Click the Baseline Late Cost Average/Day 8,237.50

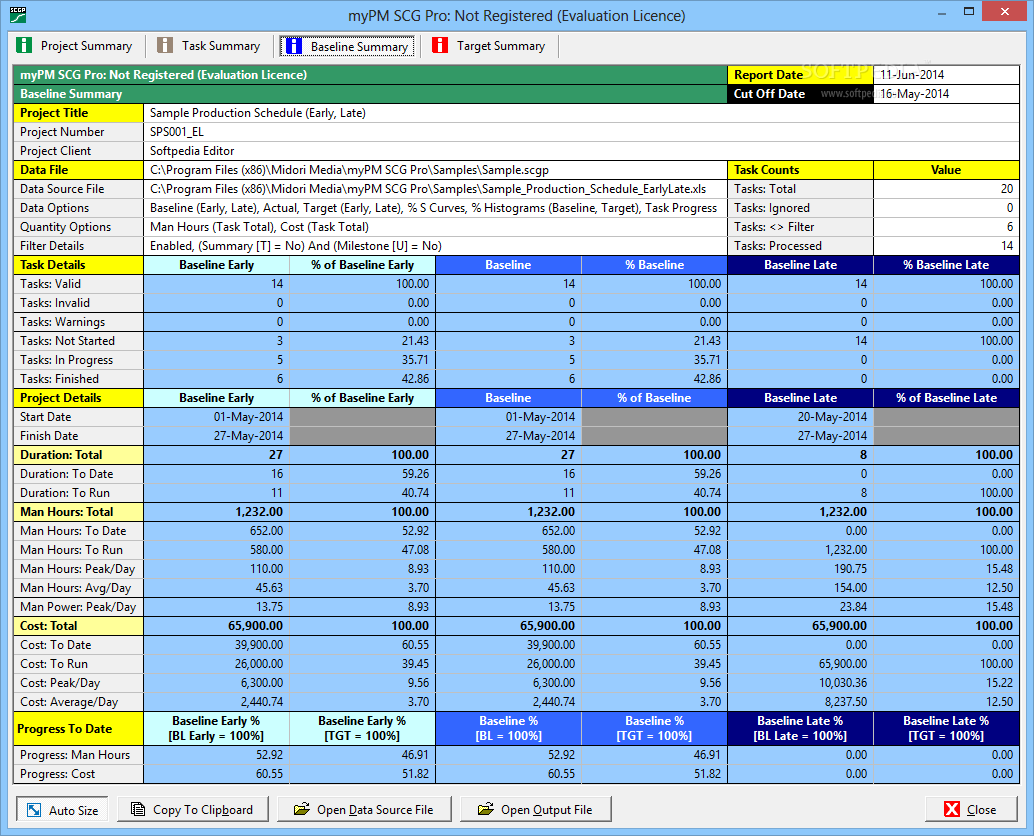(801, 702)
